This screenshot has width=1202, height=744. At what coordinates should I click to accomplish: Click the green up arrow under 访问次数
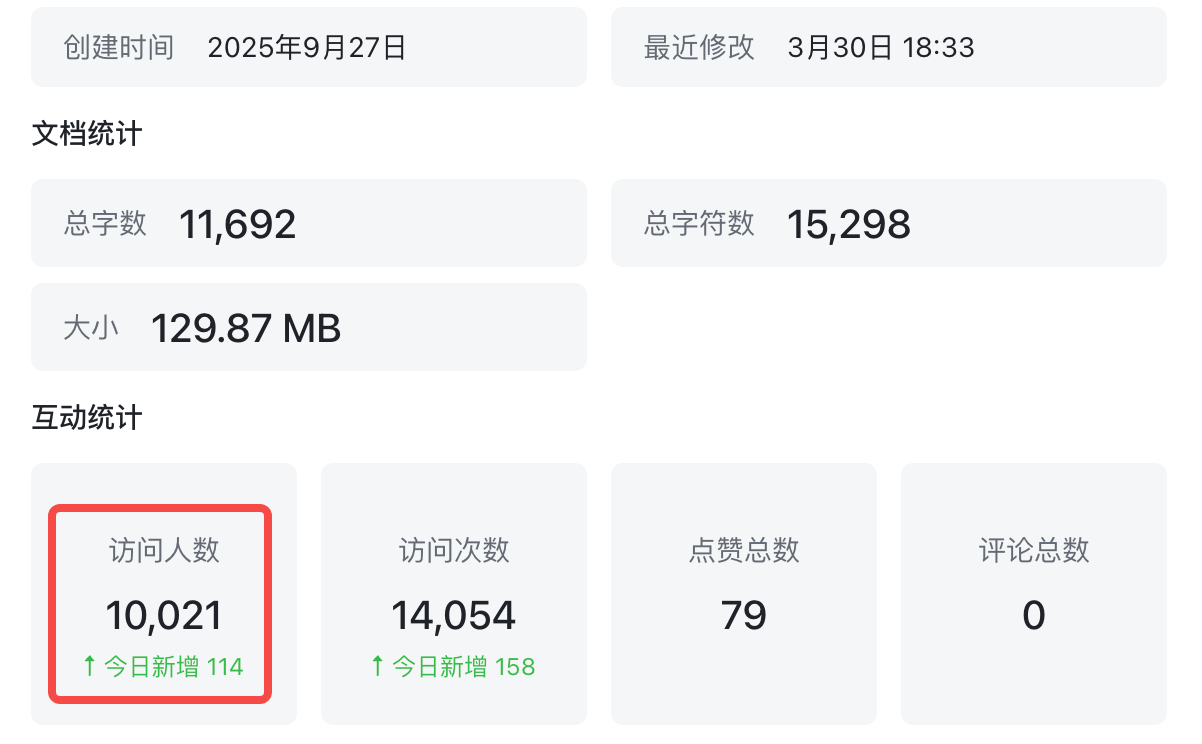377,665
